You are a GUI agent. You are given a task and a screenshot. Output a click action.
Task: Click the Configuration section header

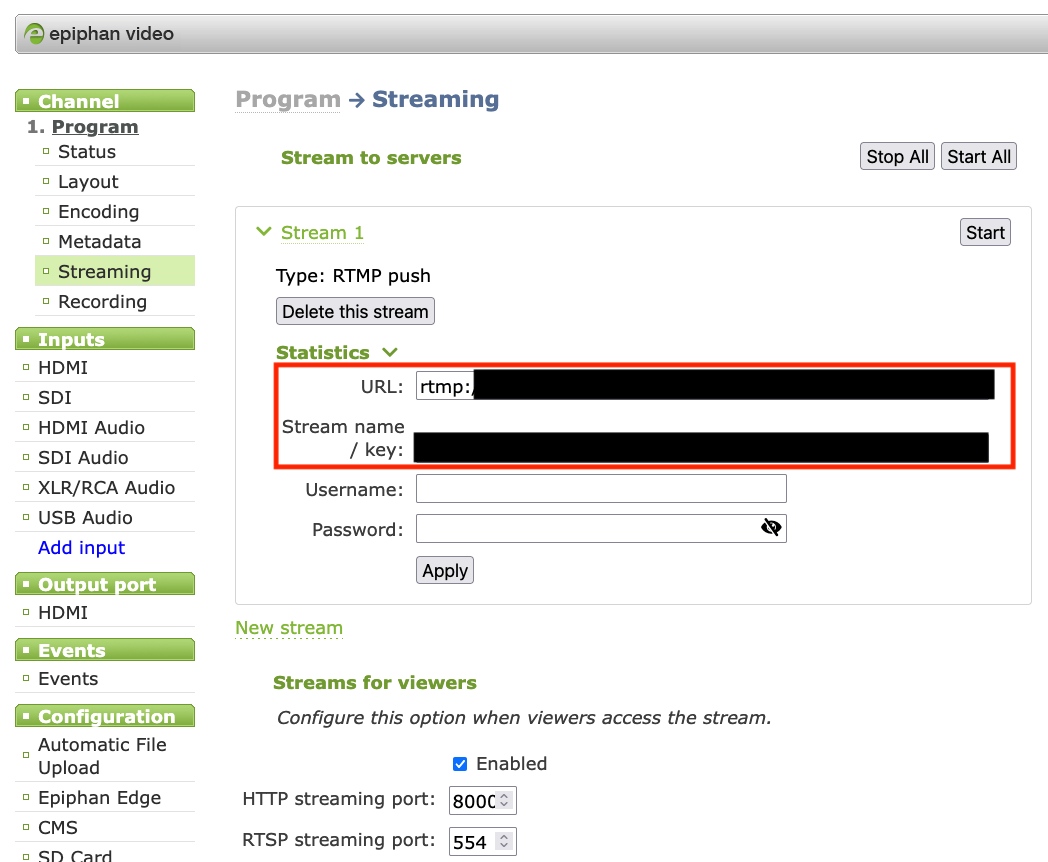coord(105,716)
